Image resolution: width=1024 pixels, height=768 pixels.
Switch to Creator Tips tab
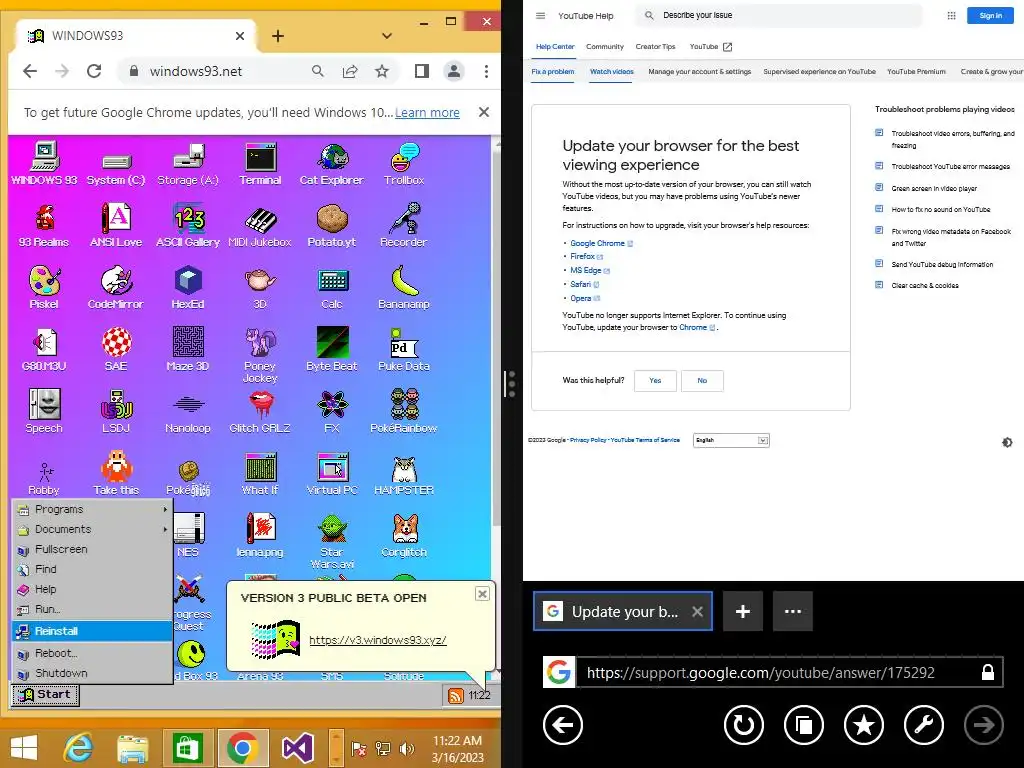(655, 47)
